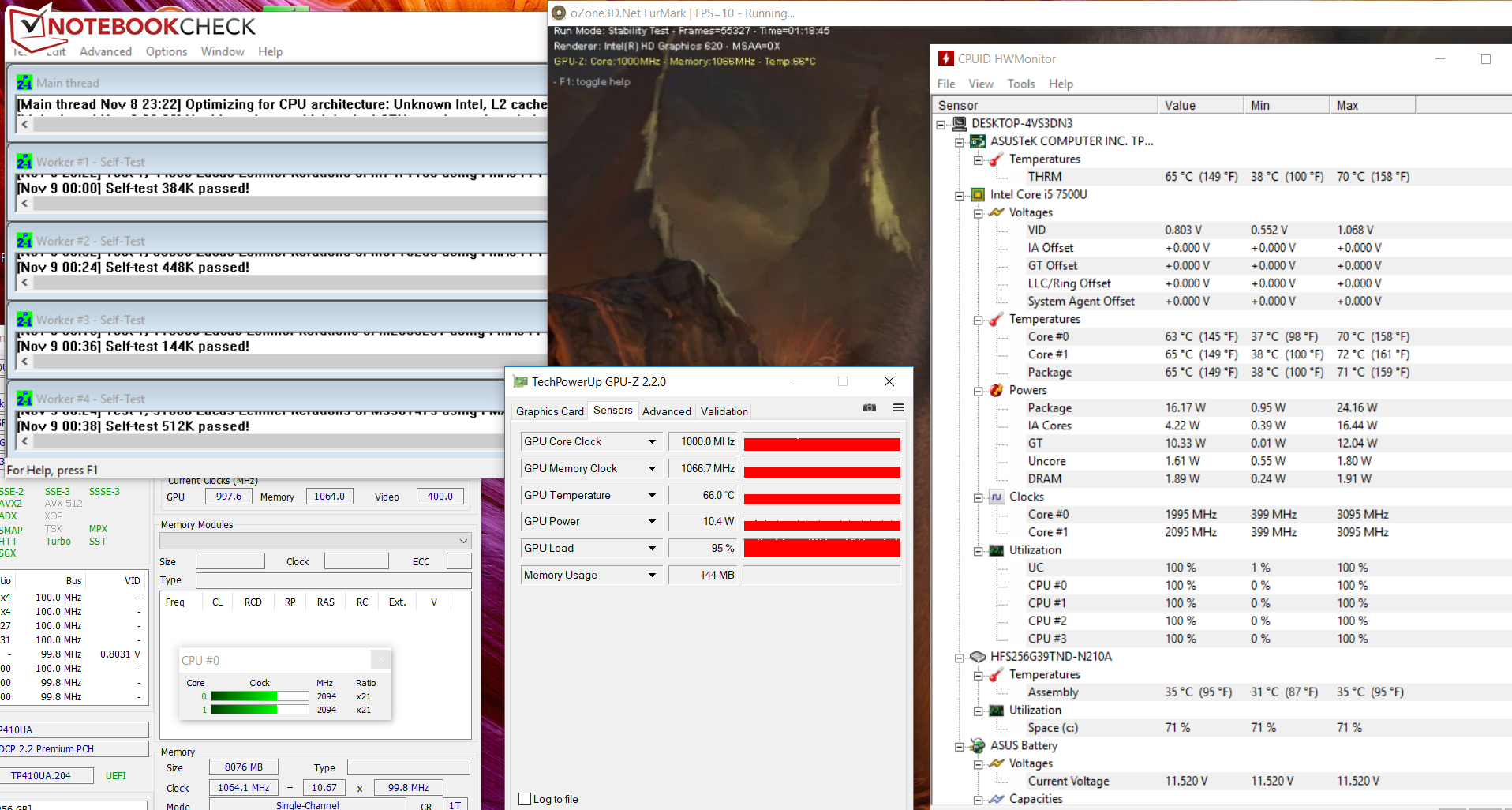Click the Capacities icon in HWMonitor
The width and height of the screenshot is (1512, 810).
996,799
